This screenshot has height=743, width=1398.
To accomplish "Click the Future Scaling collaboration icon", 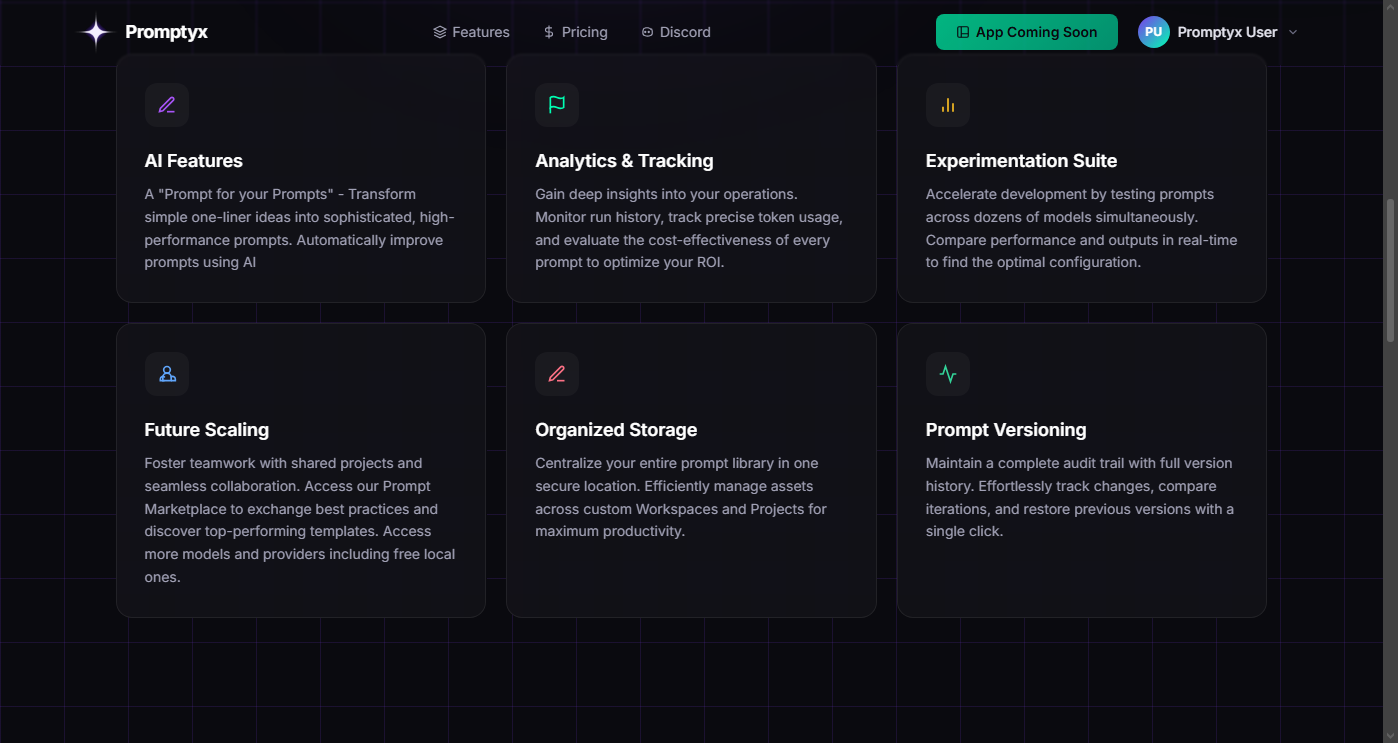I will (x=166, y=374).
